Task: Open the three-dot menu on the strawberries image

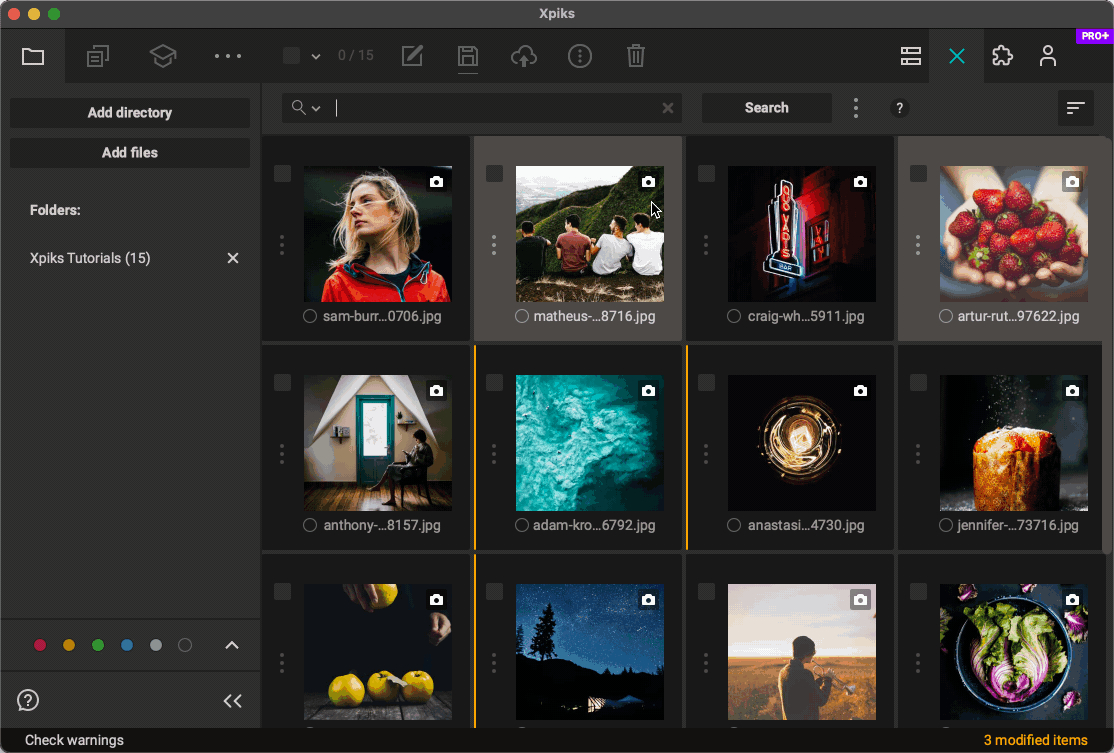Action: point(917,244)
